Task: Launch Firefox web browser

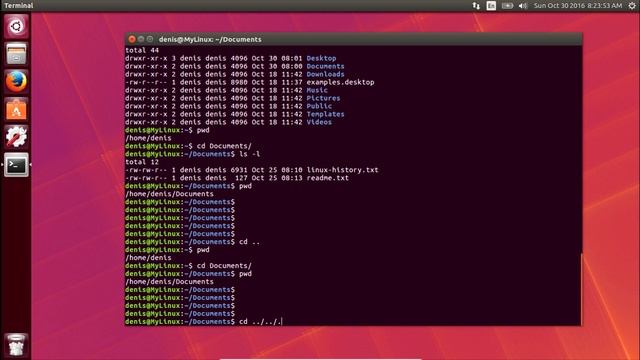Action: pos(16,81)
